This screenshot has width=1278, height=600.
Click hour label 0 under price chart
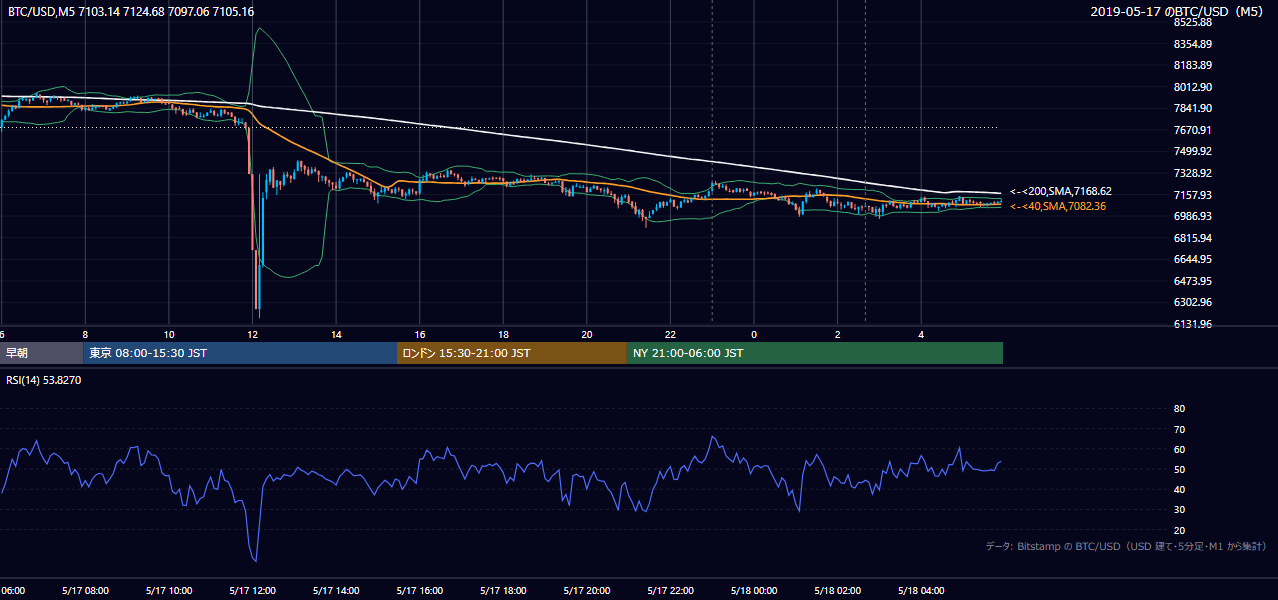tap(754, 334)
